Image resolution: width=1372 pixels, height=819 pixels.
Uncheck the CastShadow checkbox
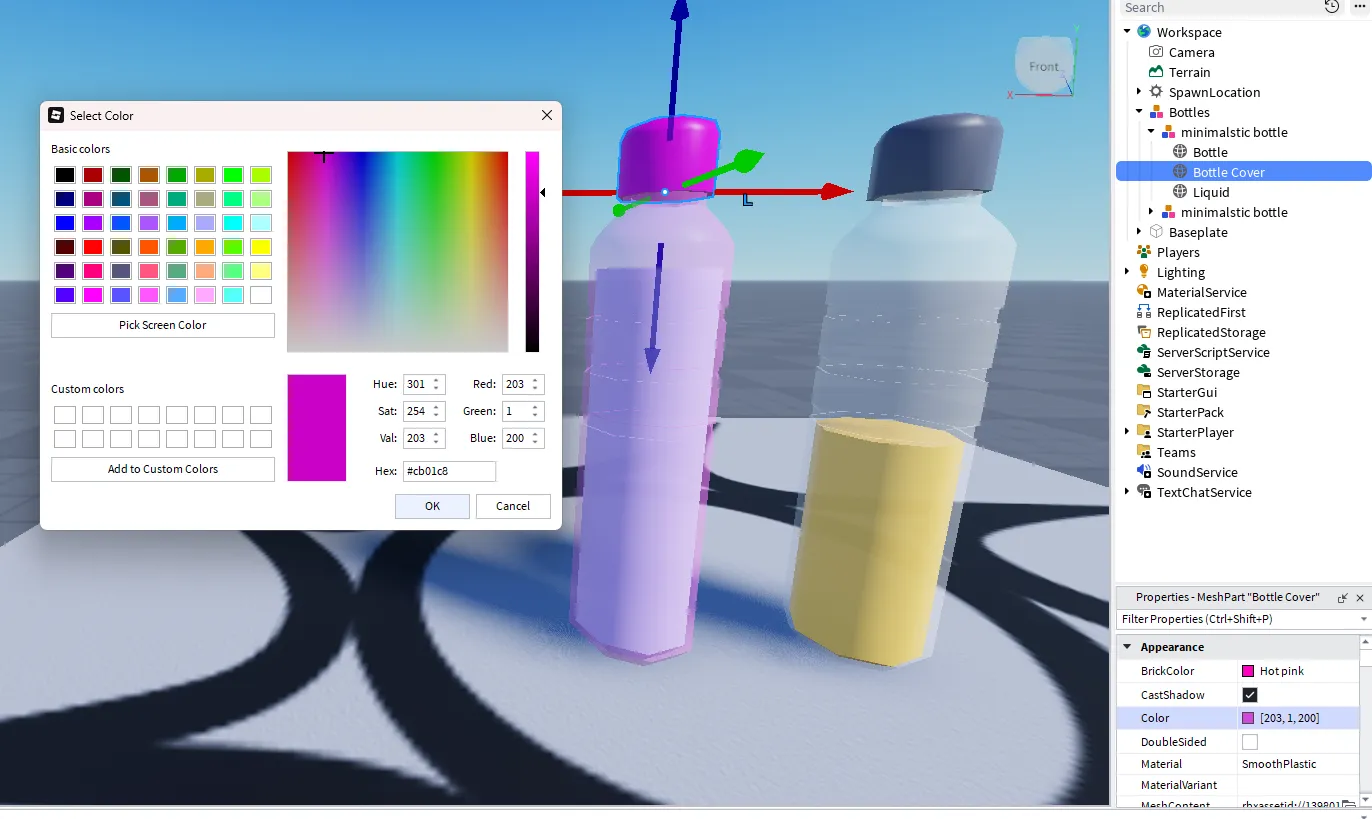(x=1249, y=695)
